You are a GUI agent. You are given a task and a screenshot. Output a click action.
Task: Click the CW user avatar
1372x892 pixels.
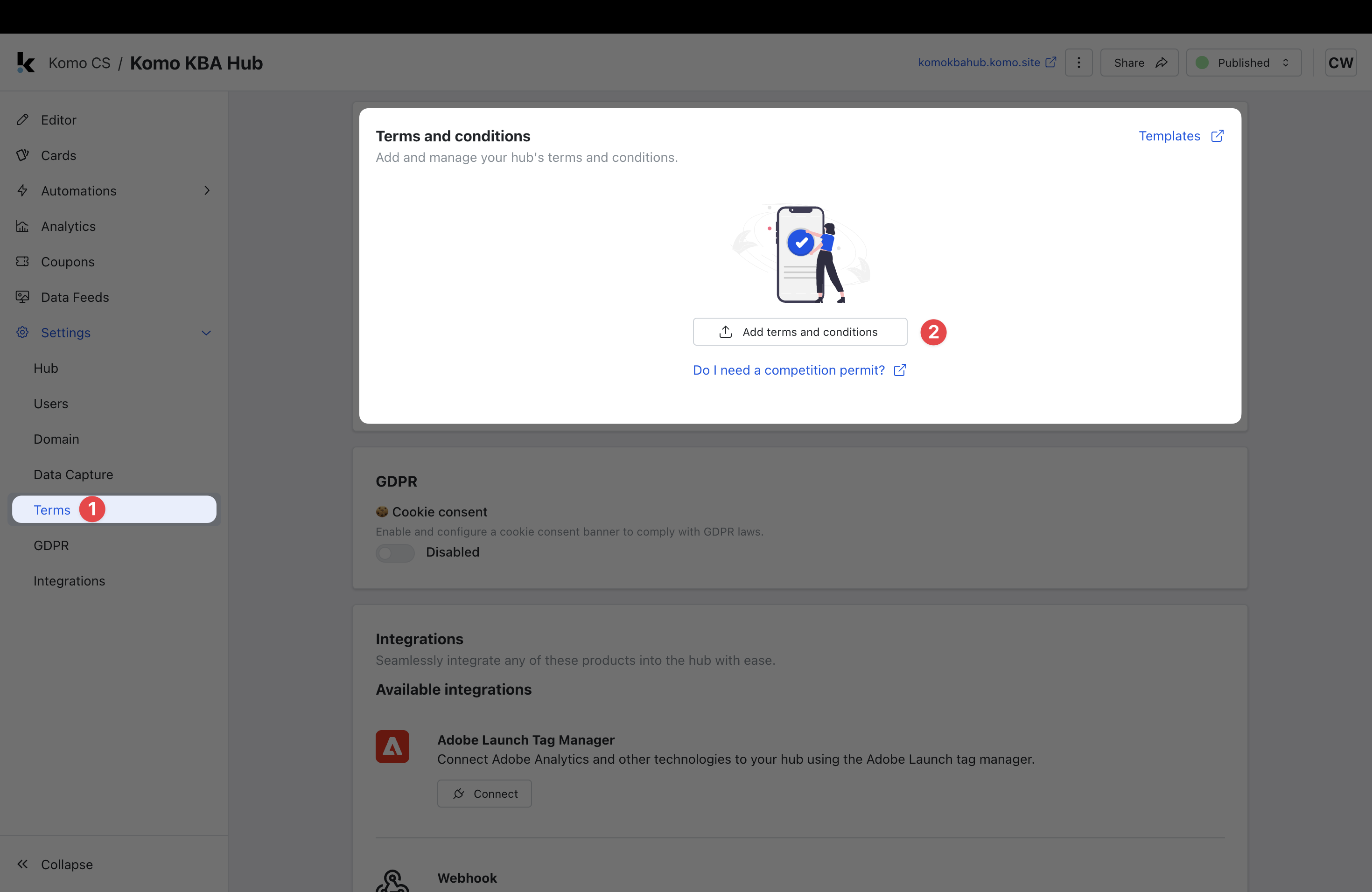coord(1340,62)
